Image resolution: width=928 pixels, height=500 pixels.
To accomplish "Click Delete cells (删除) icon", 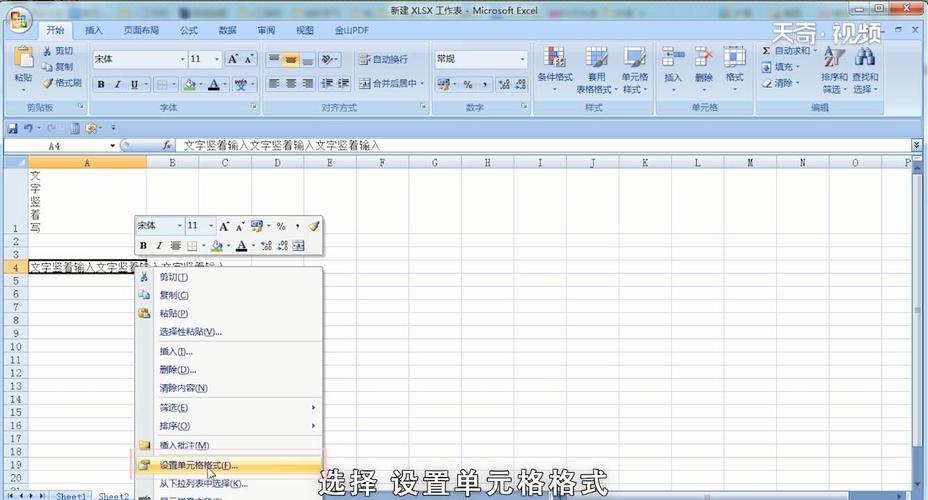I will (704, 57).
